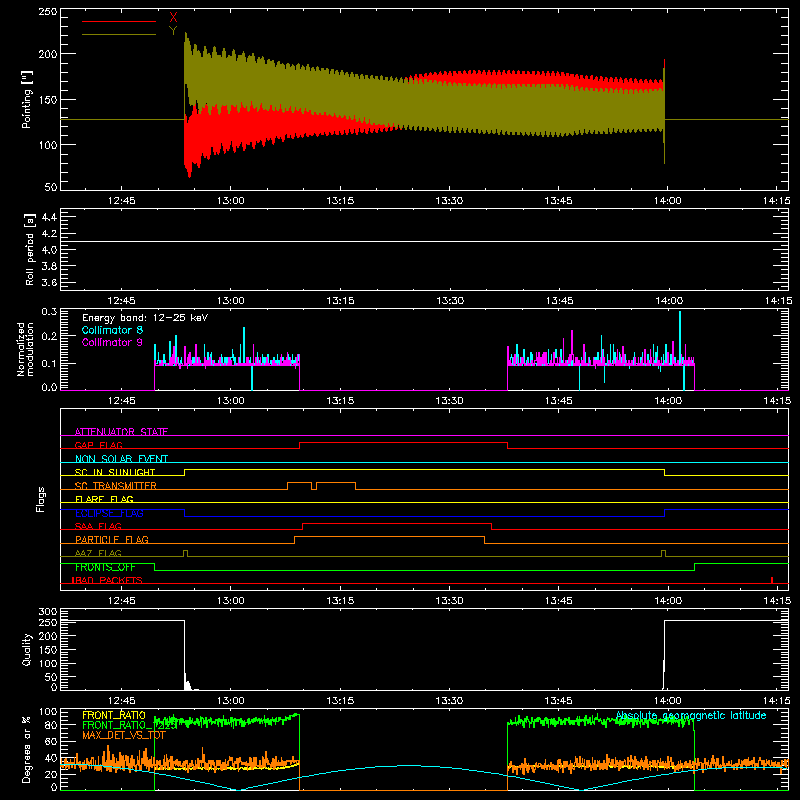The image size is (800, 800).
Task: Click the 'Absolute geomagnetic latitude' legend text
Action: click(x=691, y=715)
